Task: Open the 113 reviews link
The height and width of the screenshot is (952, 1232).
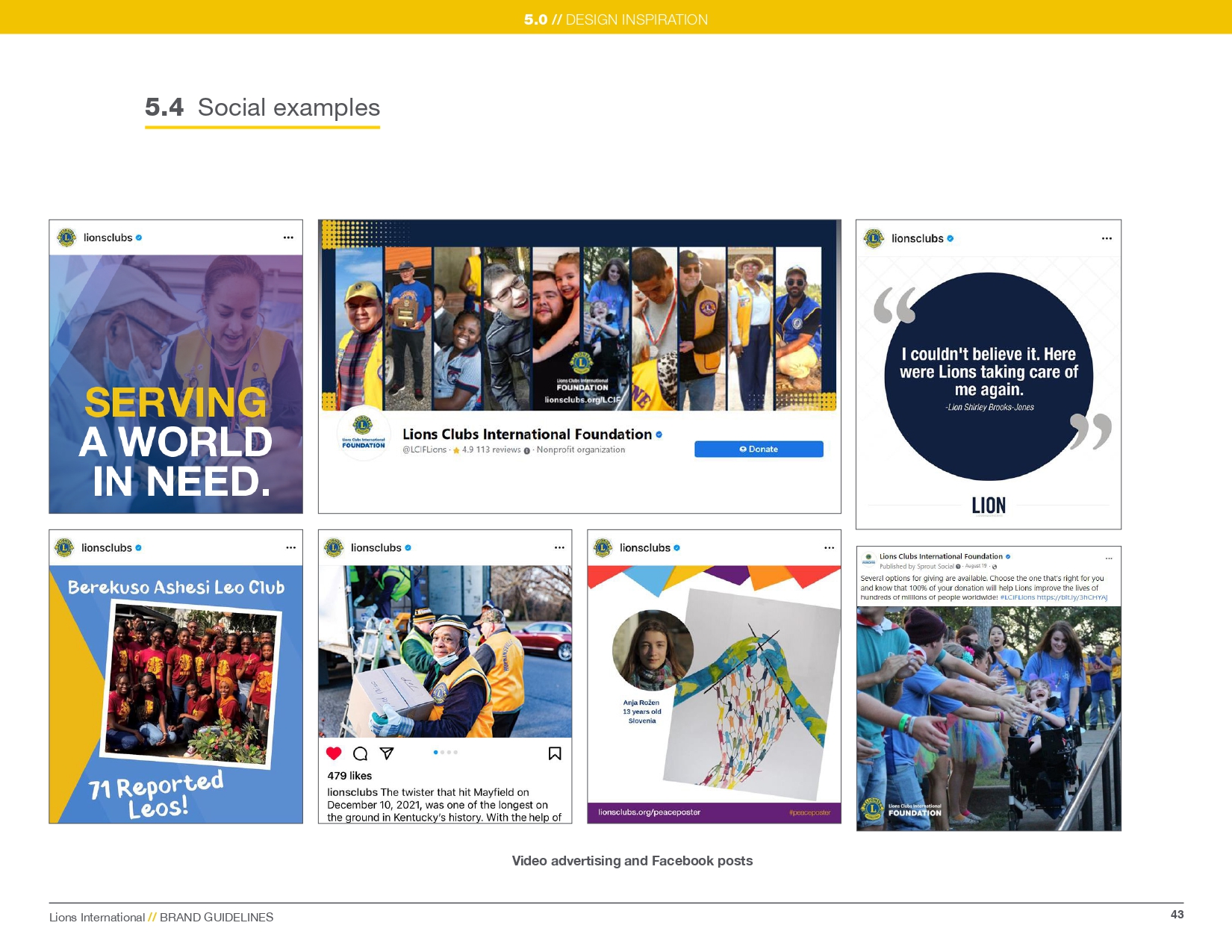Action: click(499, 449)
